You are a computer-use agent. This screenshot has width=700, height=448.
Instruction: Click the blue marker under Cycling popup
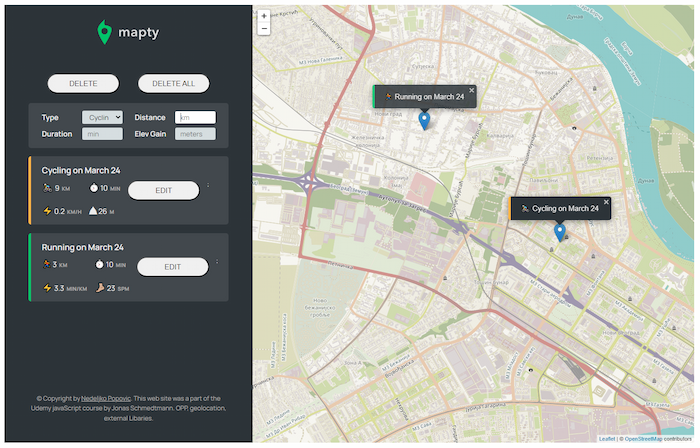click(560, 231)
